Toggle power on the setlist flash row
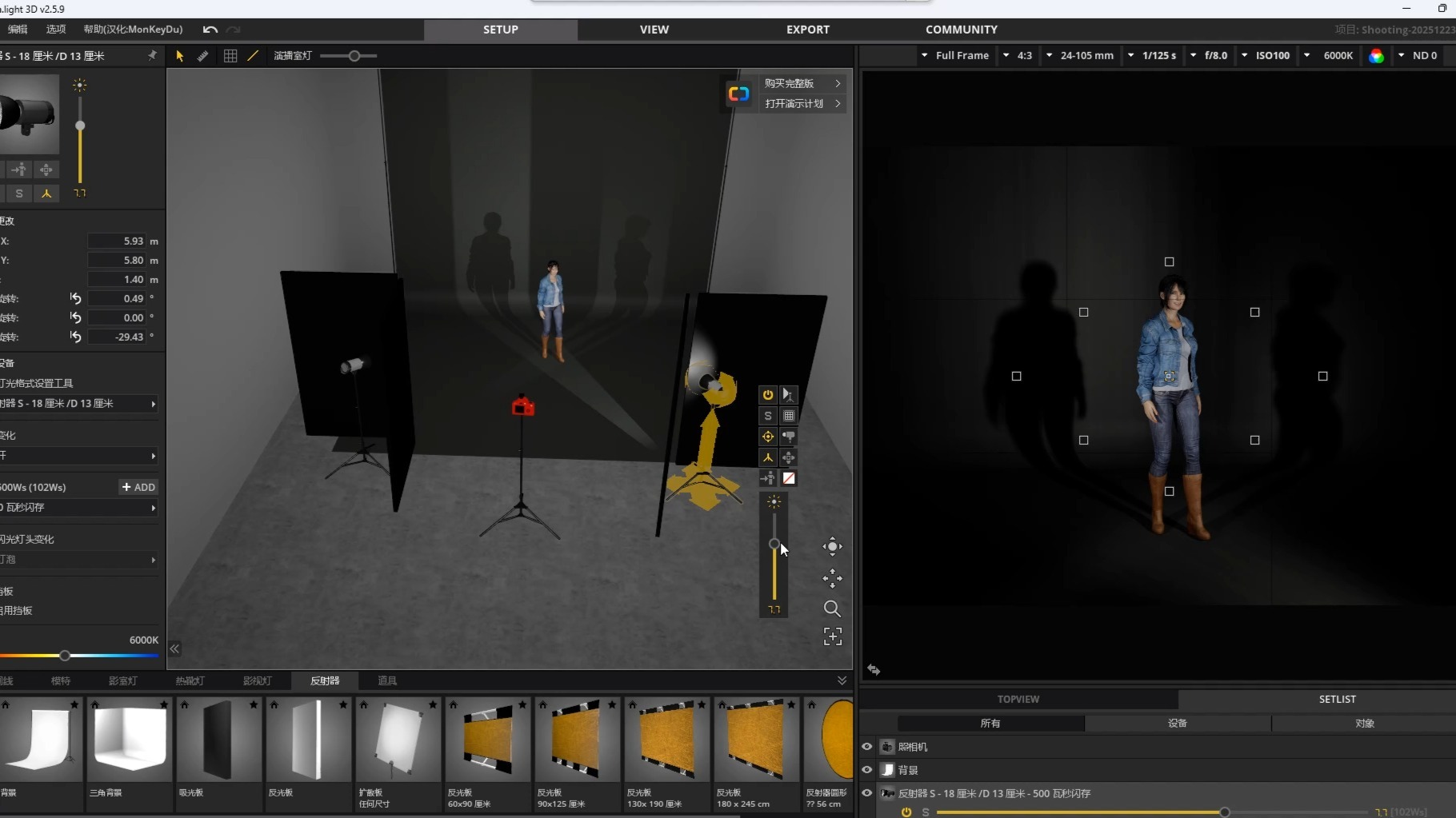 coord(906,812)
